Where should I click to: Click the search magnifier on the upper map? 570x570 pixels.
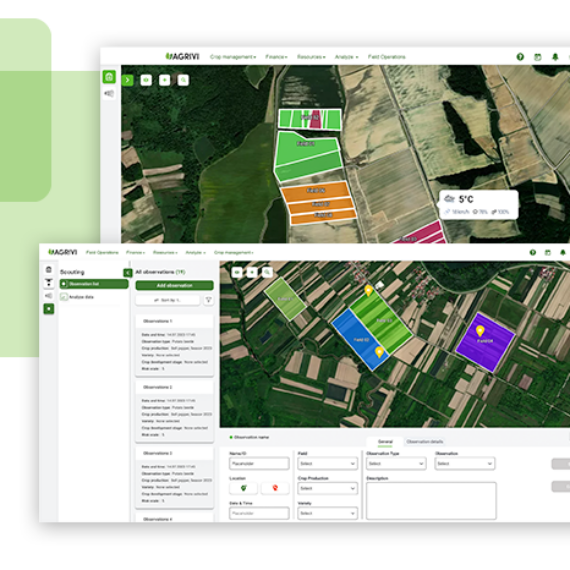pos(183,80)
